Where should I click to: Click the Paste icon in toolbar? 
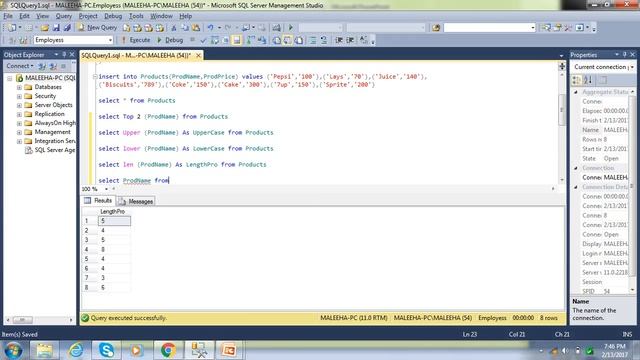(196, 27)
